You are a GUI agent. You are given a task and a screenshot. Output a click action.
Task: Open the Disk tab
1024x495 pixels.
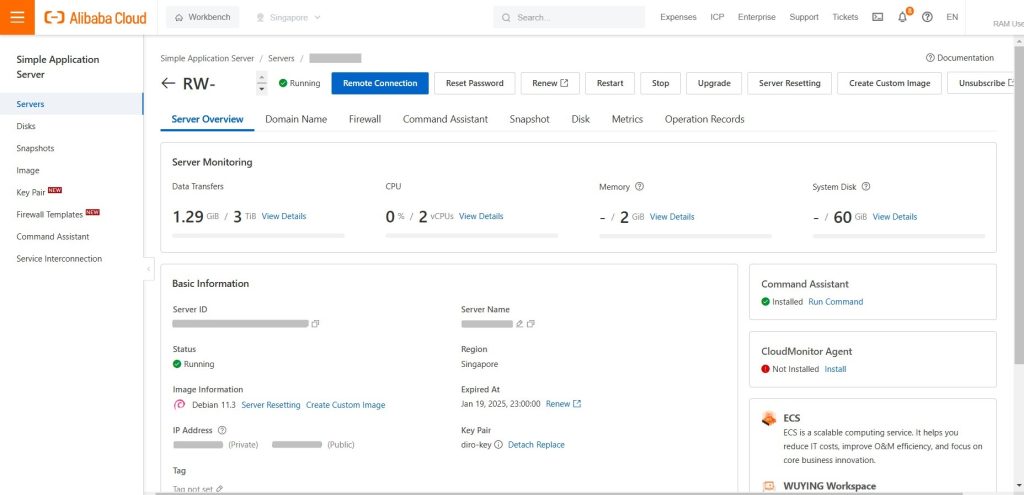(581, 120)
